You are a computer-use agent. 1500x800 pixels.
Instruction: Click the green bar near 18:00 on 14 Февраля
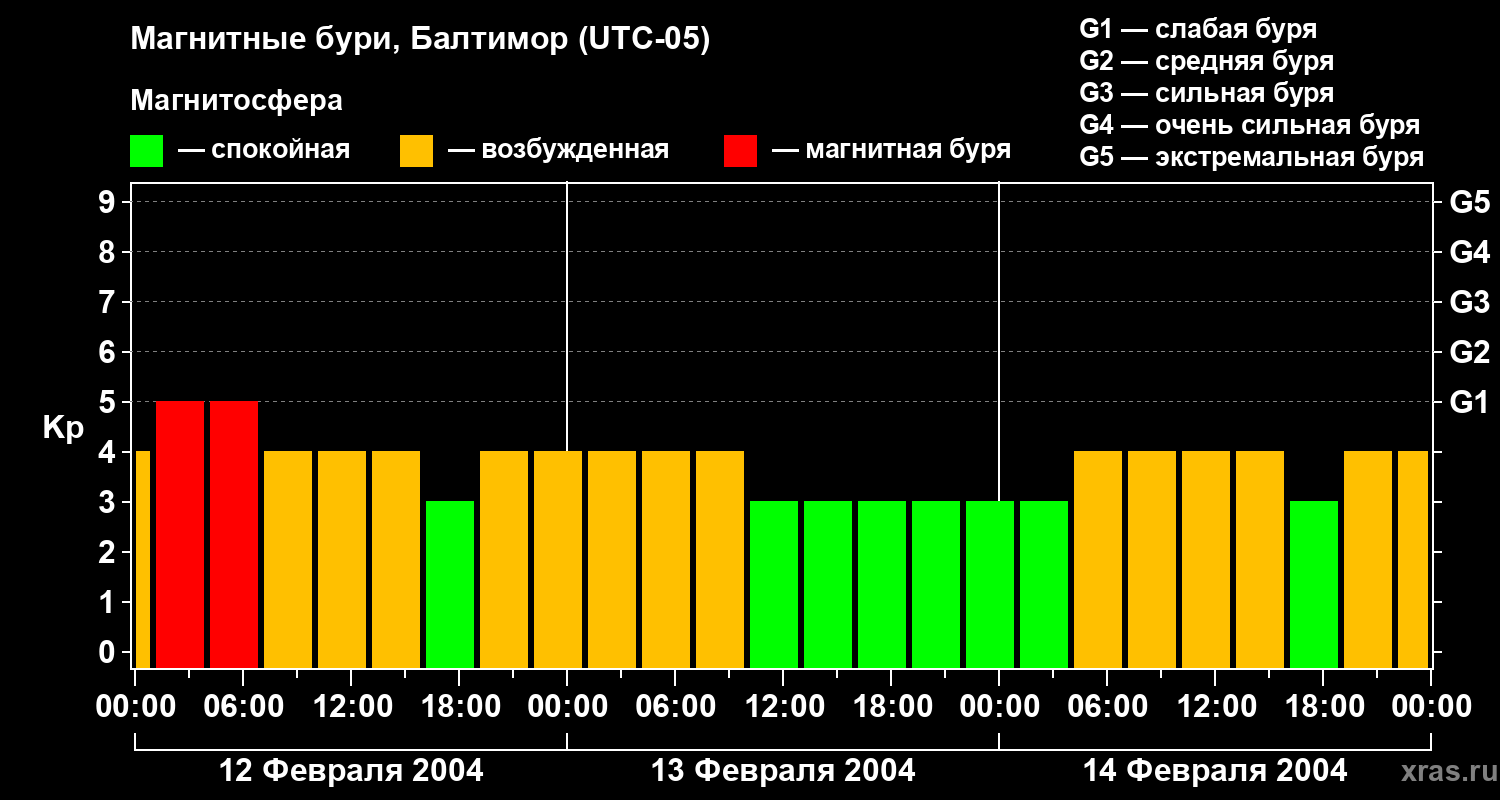1314,584
